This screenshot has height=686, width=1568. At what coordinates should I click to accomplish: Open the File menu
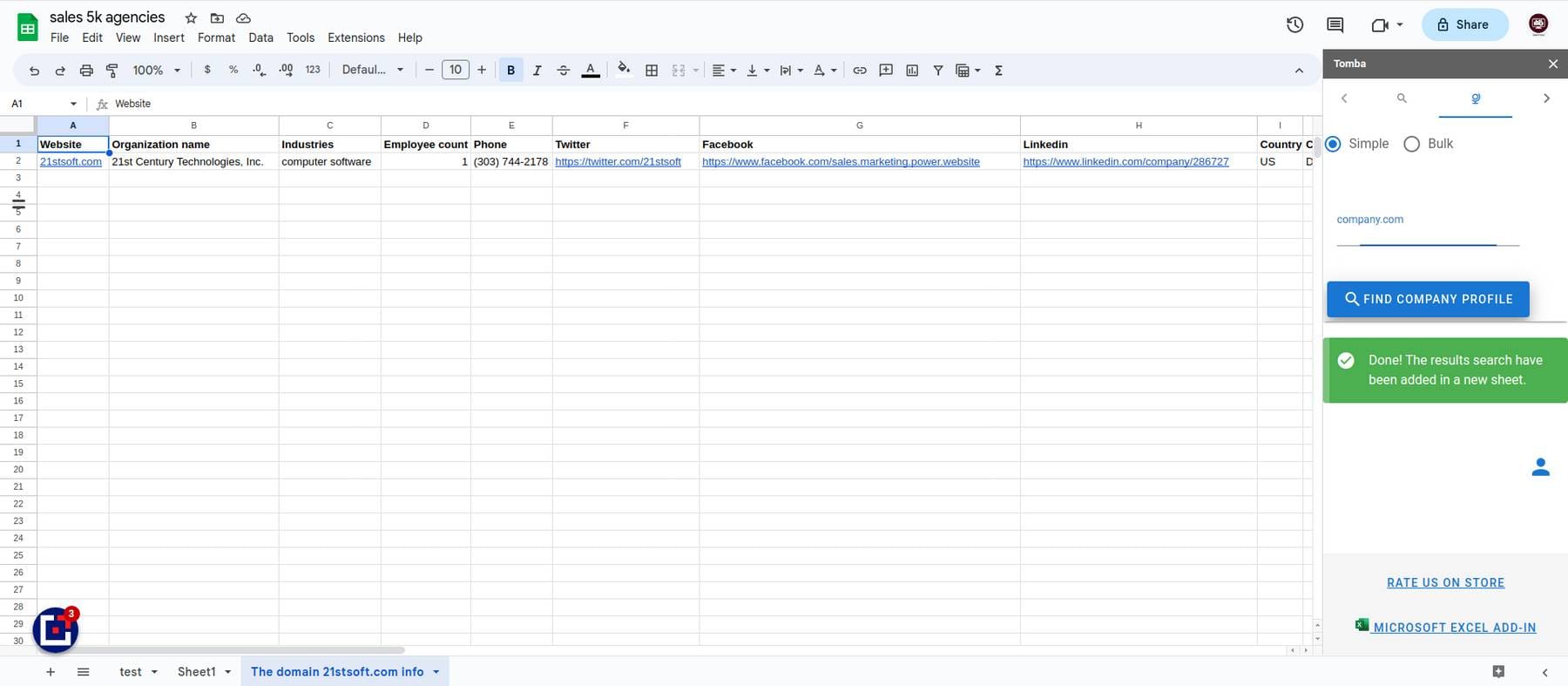click(x=59, y=37)
